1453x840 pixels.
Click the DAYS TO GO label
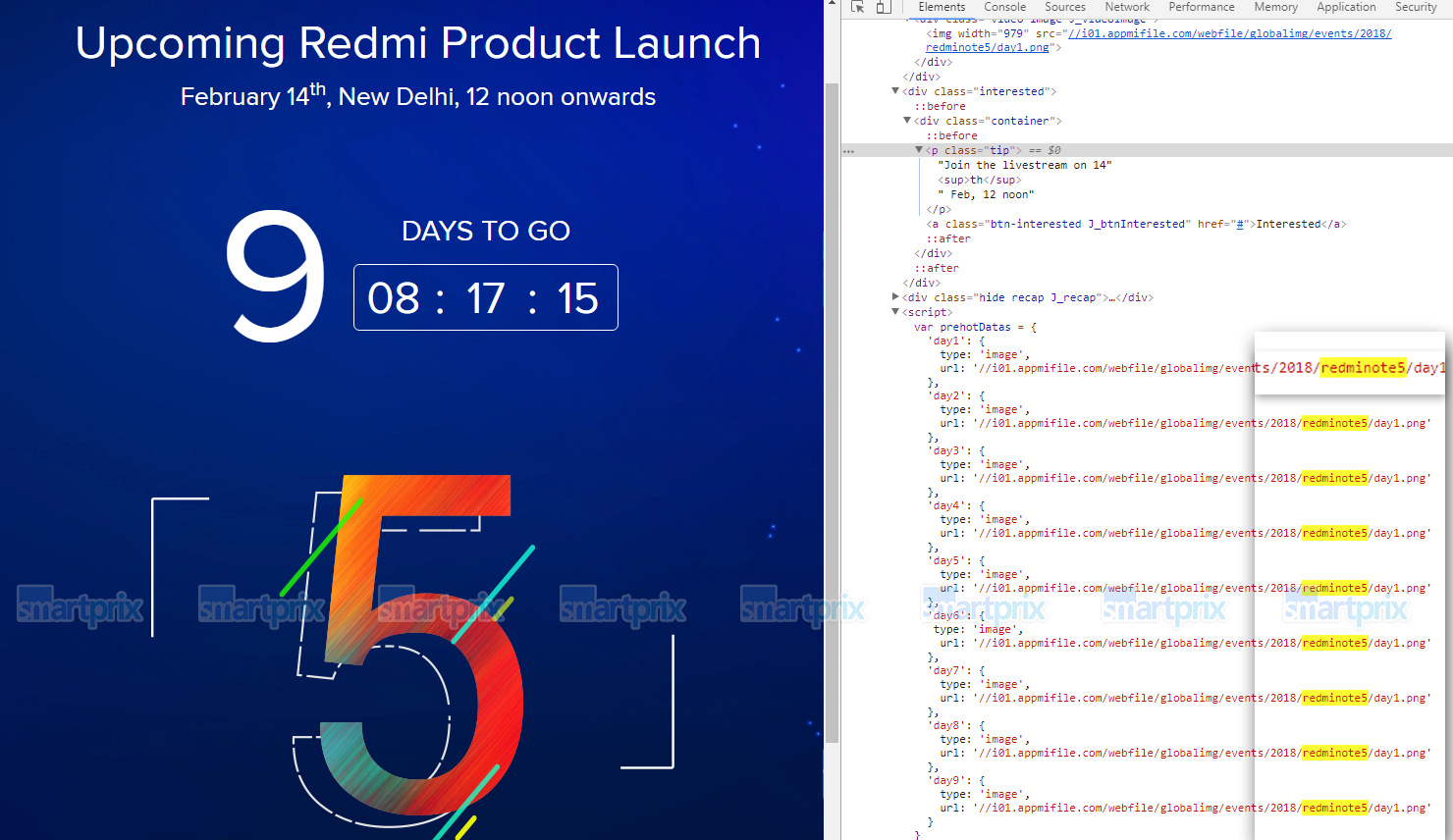pyautogui.click(x=486, y=231)
